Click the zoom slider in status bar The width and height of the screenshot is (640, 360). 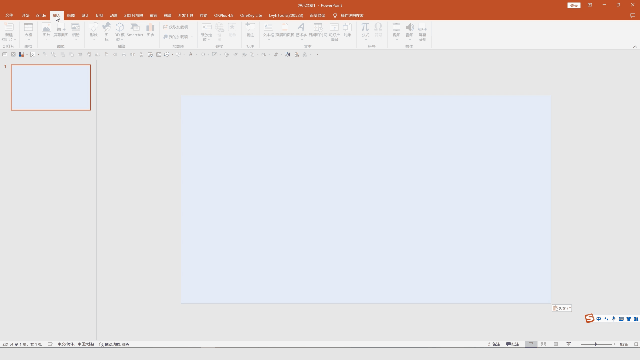(x=596, y=344)
